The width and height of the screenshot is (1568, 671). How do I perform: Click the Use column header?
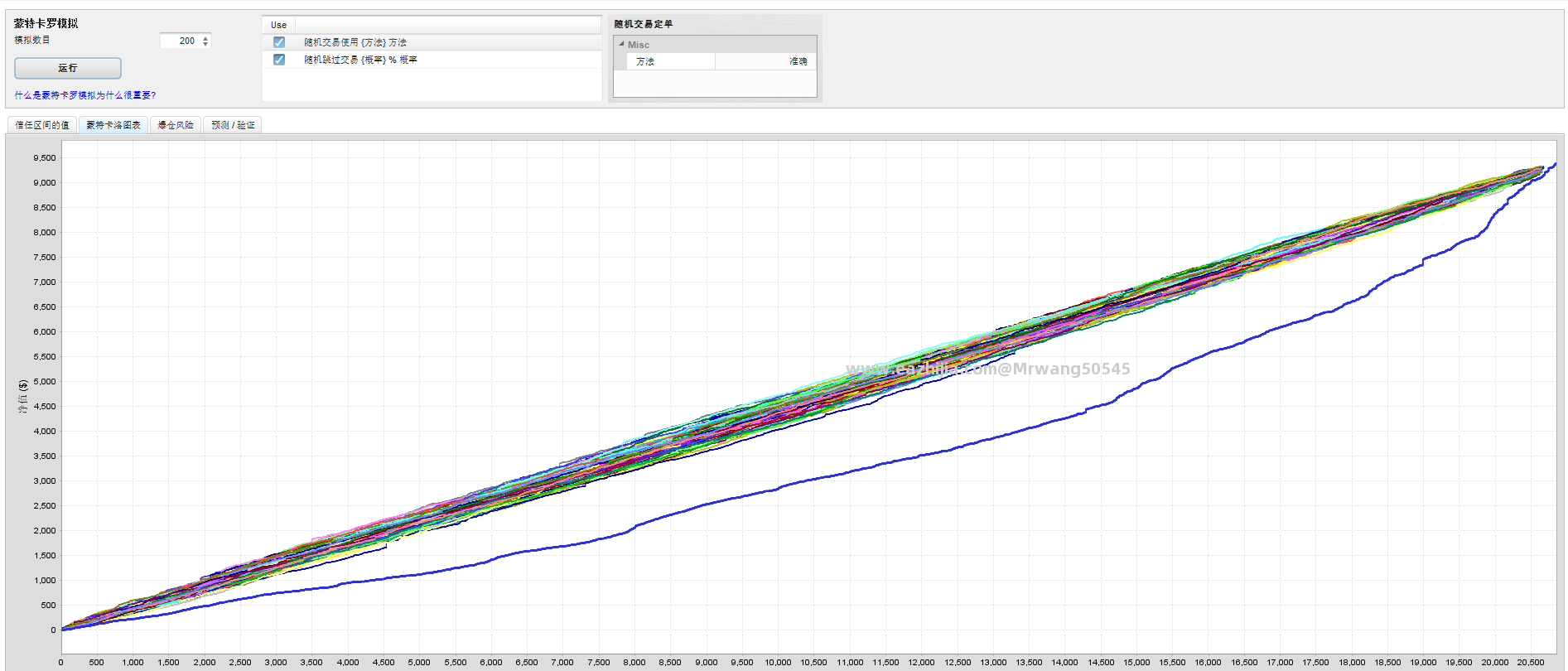278,25
